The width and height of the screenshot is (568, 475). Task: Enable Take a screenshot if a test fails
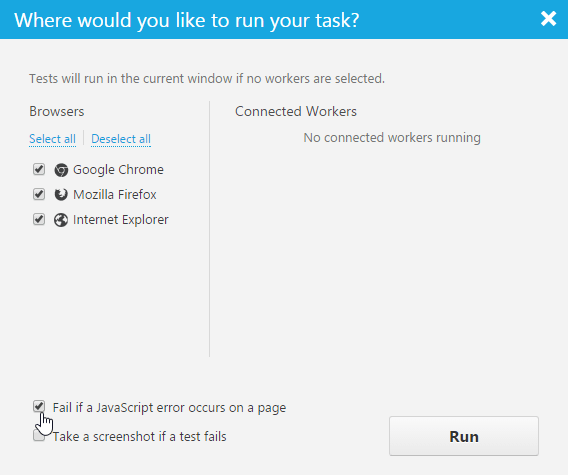click(x=39, y=436)
